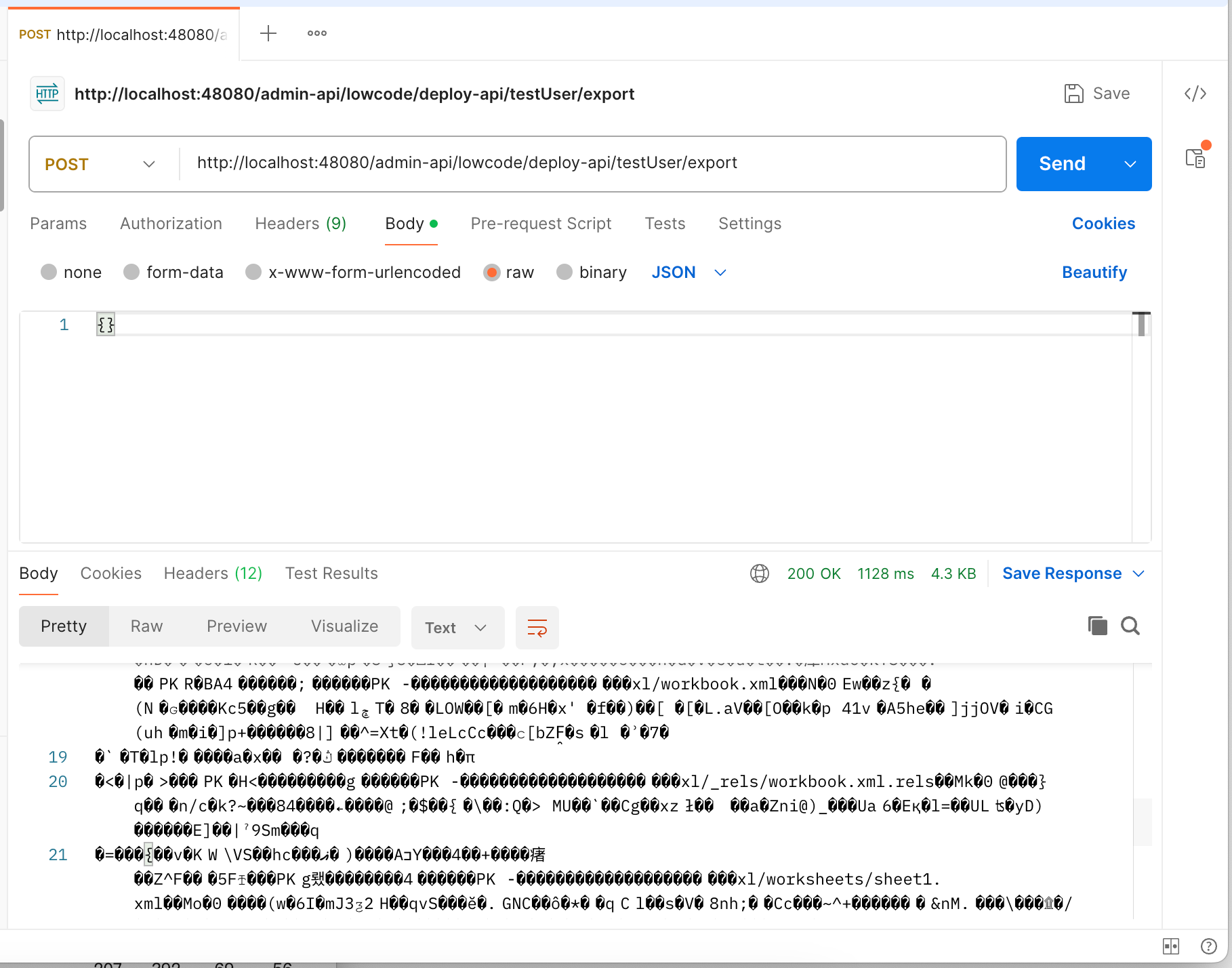The height and width of the screenshot is (968, 1232).
Task: Open the help question mark icon
Action: point(1208,946)
